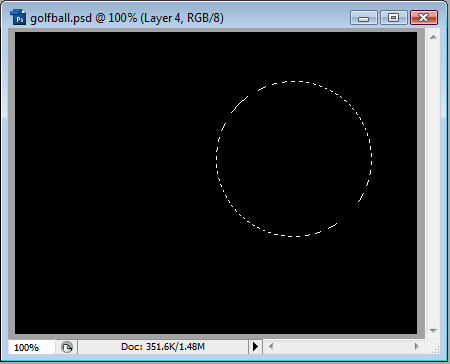Close the golfball.psd document window
The image size is (450, 364).
tap(424, 18)
